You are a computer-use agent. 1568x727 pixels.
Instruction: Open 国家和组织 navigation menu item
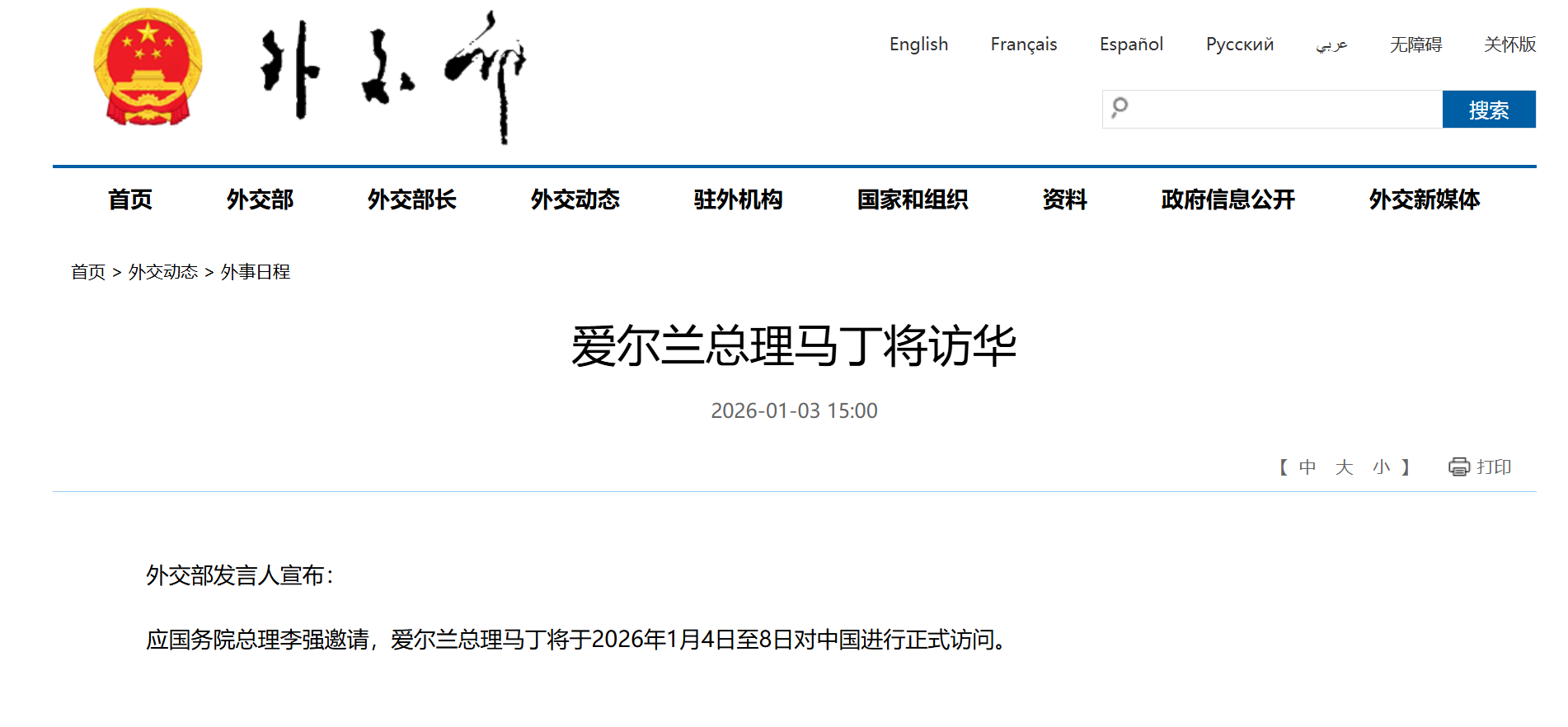click(913, 199)
